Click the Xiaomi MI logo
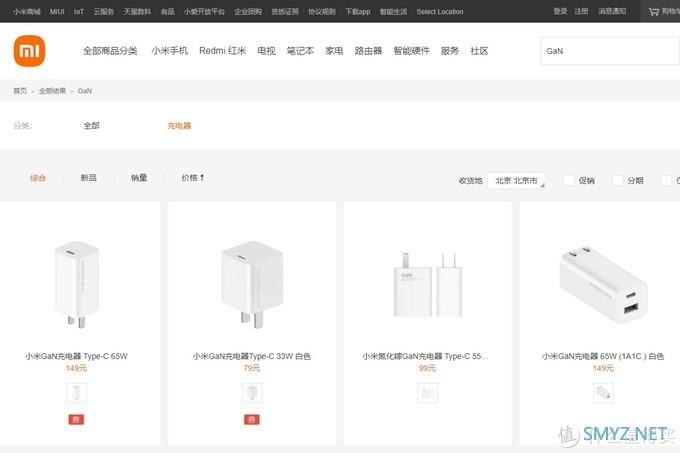The width and height of the screenshot is (680, 453). 29,51
